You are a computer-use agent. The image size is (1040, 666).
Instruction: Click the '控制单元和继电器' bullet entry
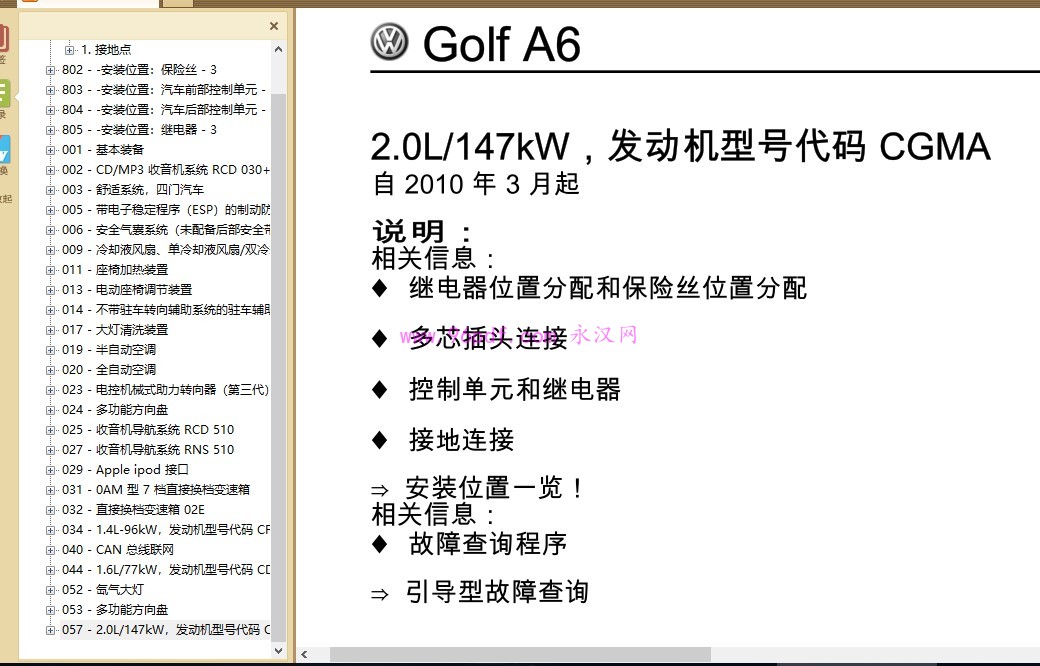(x=515, y=389)
